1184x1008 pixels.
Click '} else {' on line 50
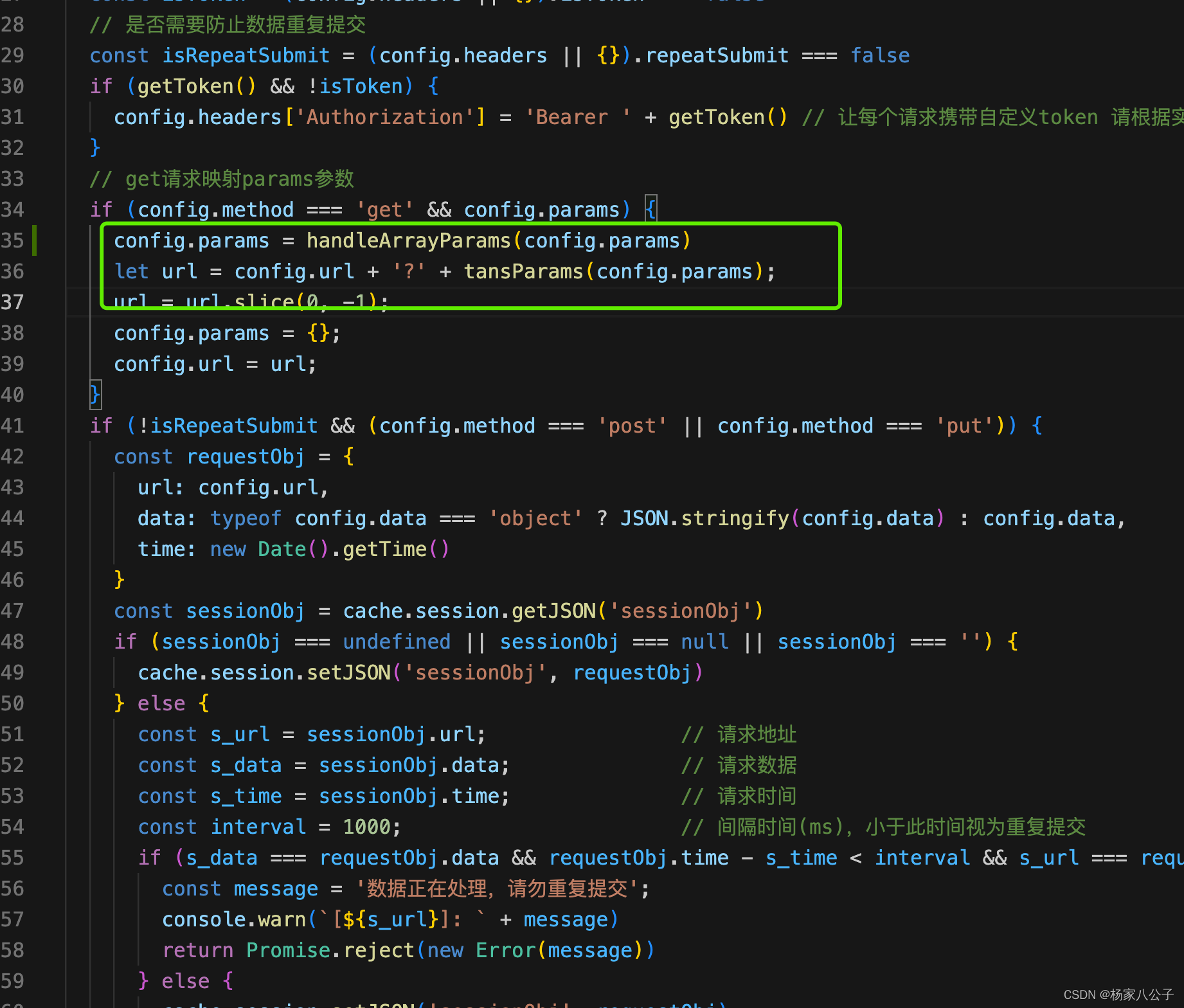click(x=161, y=703)
